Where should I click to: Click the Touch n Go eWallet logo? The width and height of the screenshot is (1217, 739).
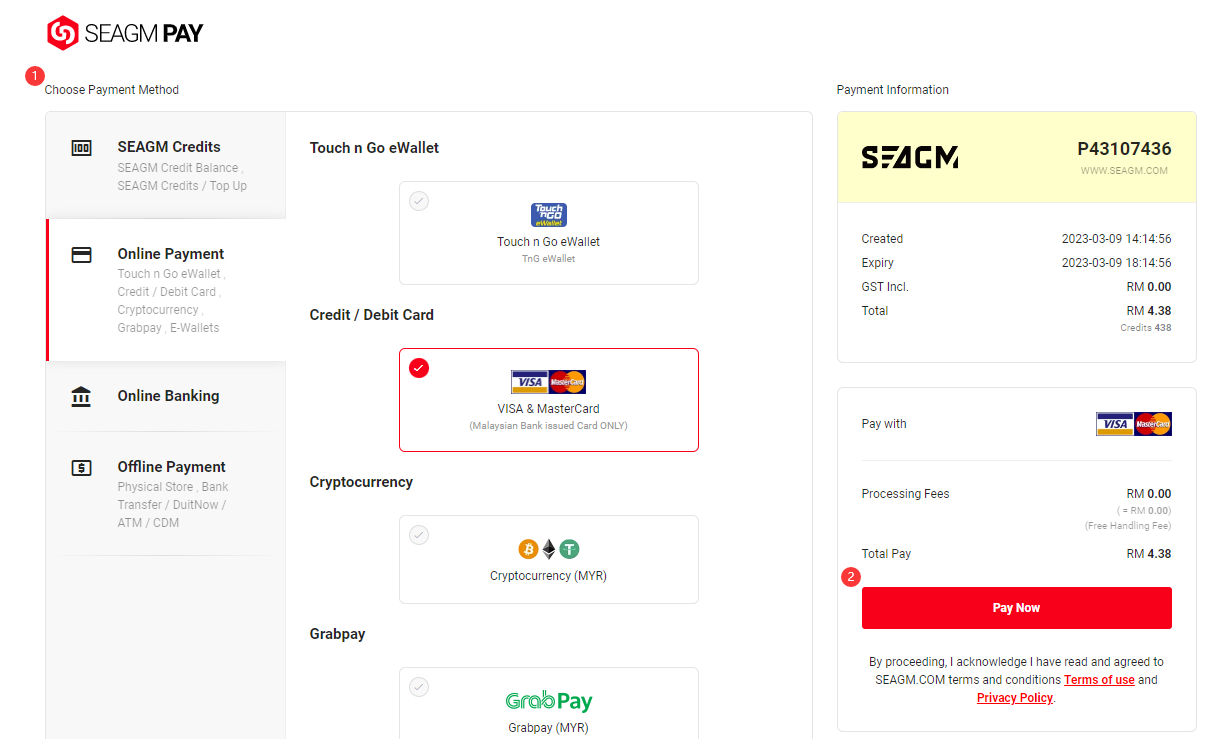point(549,215)
